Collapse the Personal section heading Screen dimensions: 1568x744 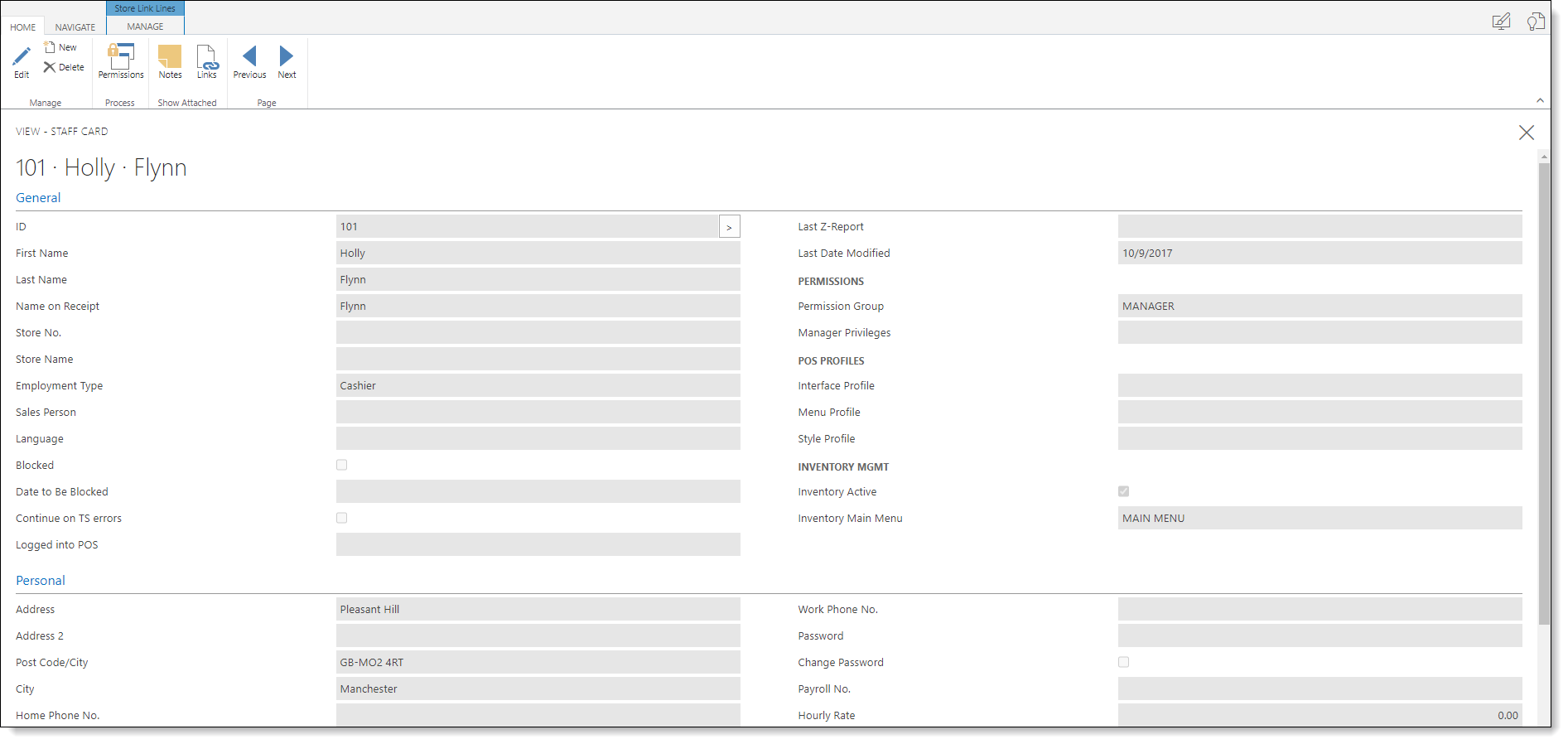(41, 581)
